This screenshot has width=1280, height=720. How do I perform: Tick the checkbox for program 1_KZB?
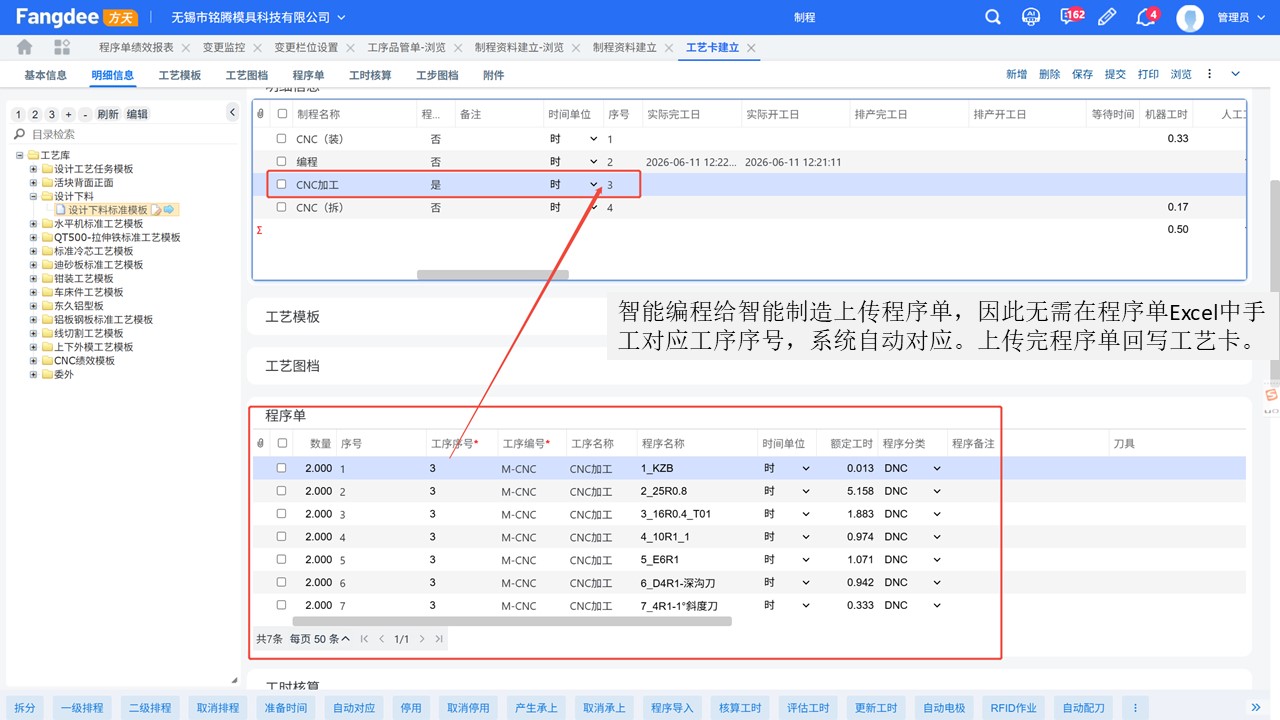pos(282,468)
